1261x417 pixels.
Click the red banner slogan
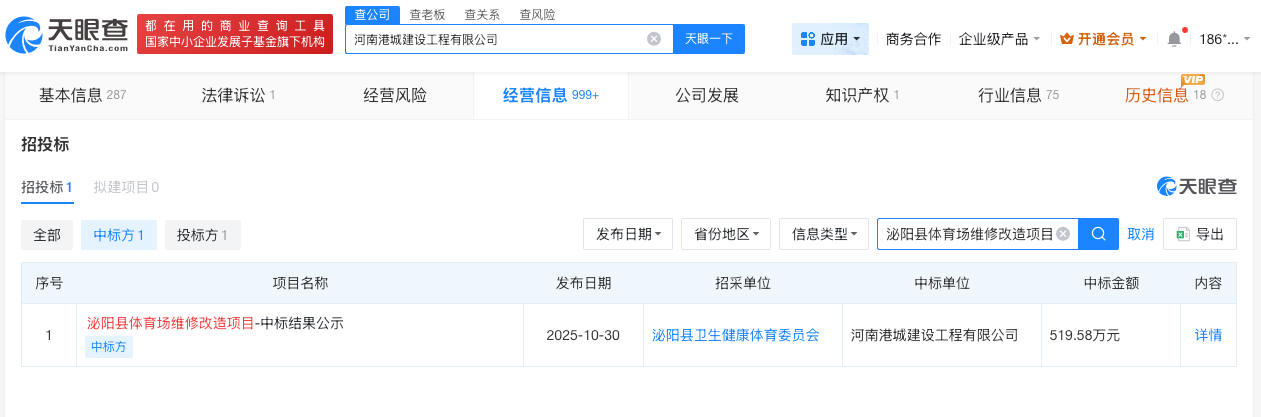pos(235,33)
